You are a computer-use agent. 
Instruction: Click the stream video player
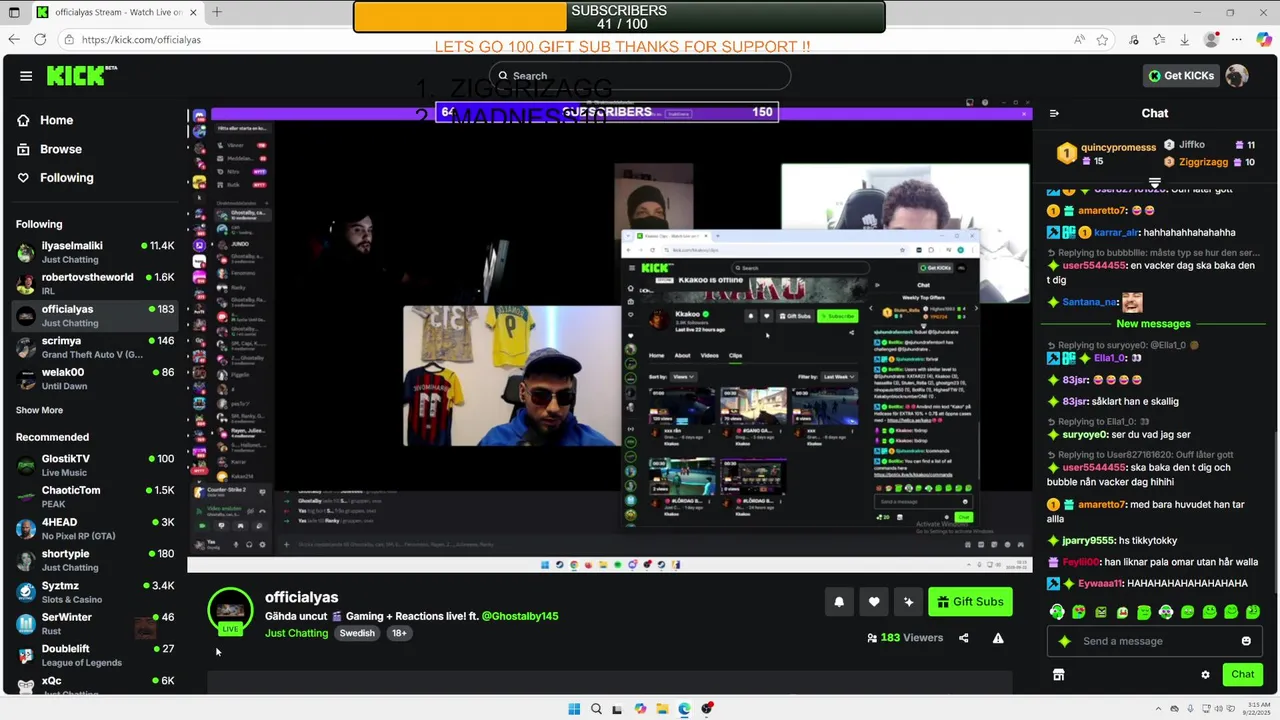pyautogui.click(x=610, y=337)
